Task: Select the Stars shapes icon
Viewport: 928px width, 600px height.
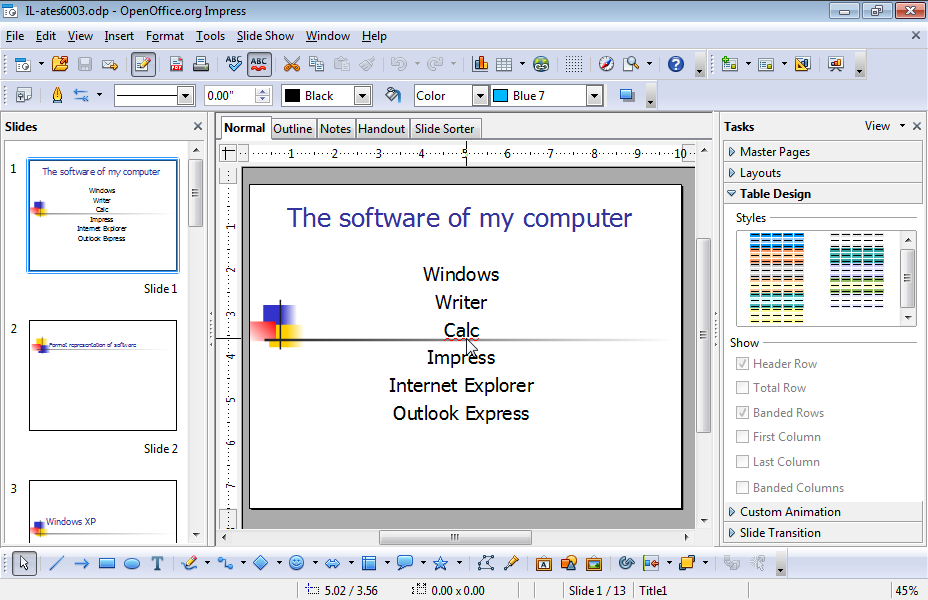Action: 440,563
